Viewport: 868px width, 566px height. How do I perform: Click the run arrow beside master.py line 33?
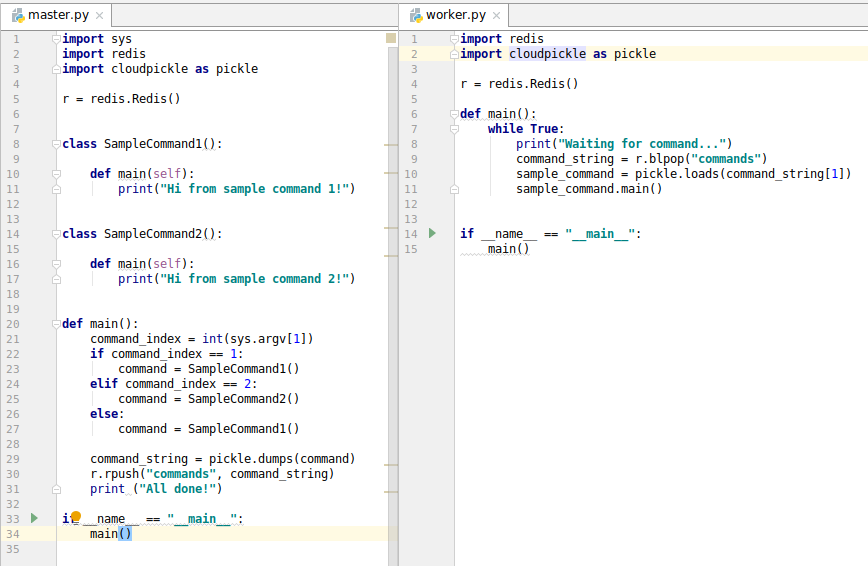[33, 518]
